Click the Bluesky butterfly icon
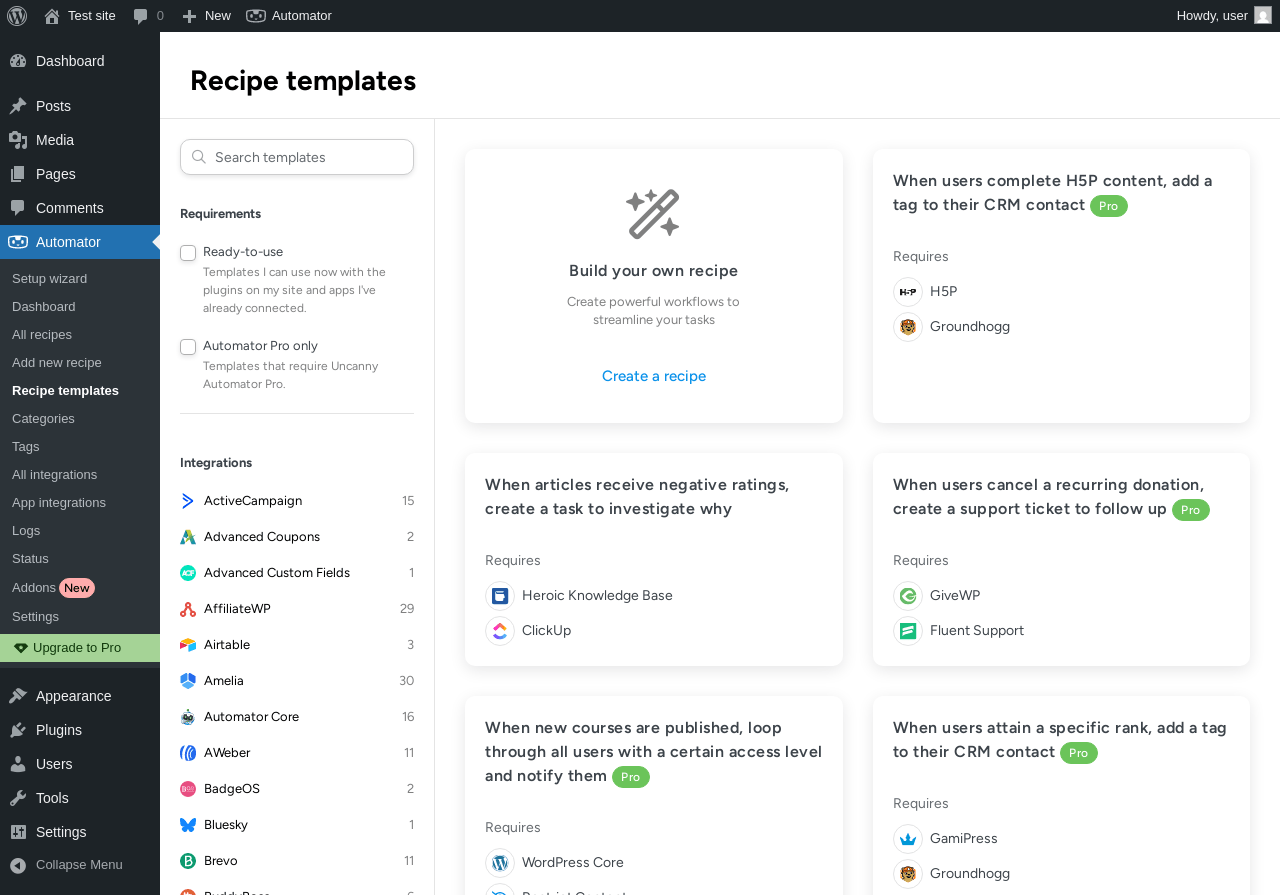The height and width of the screenshot is (895, 1280). [188, 825]
